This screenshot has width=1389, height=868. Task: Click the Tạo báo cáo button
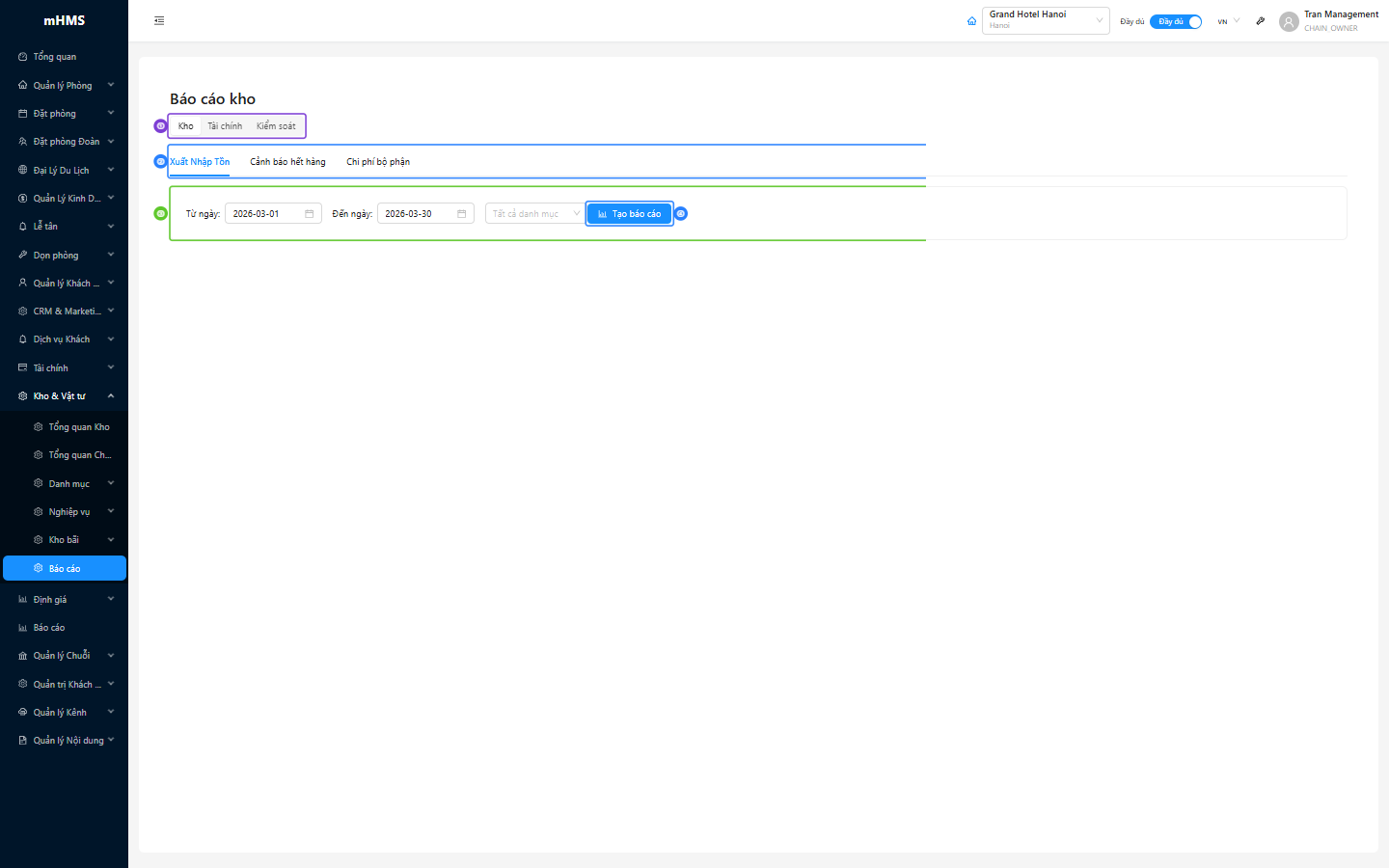click(629, 214)
